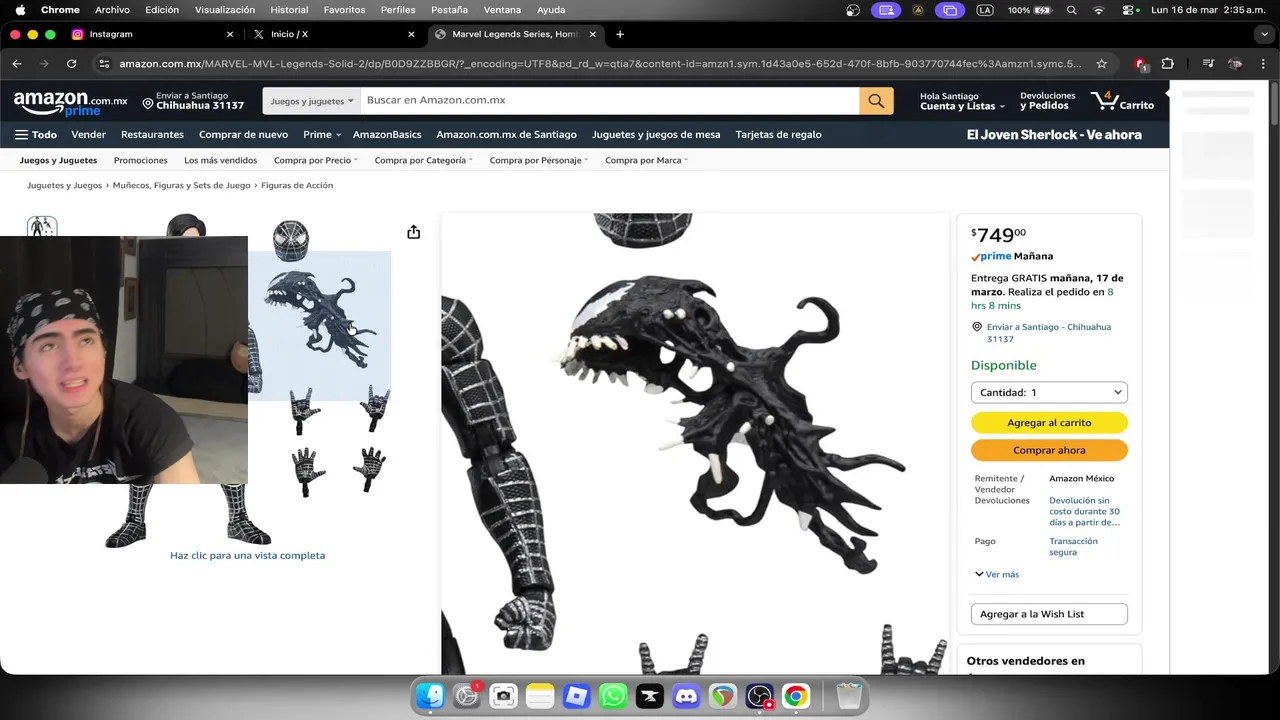The image size is (1280, 720).
Task: Expand Ver más seller details
Action: 997,574
